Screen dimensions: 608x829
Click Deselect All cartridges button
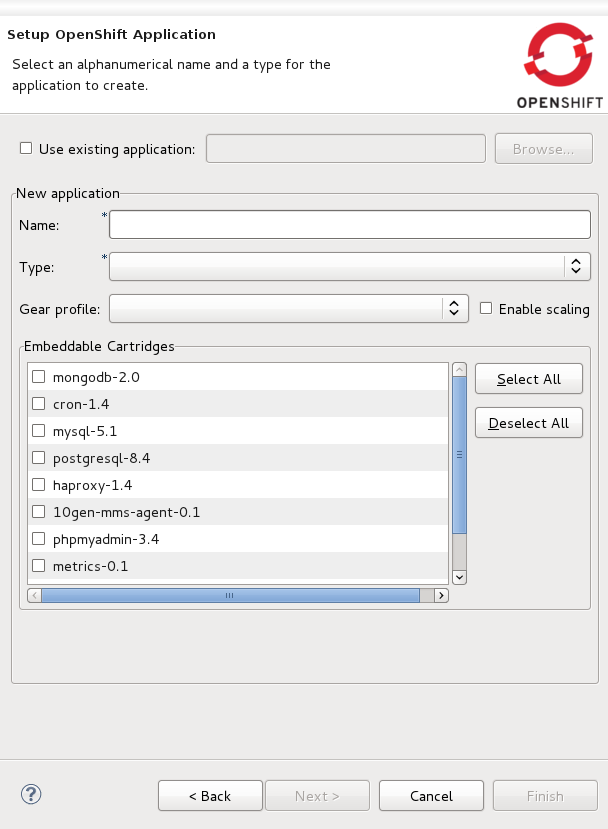point(529,422)
